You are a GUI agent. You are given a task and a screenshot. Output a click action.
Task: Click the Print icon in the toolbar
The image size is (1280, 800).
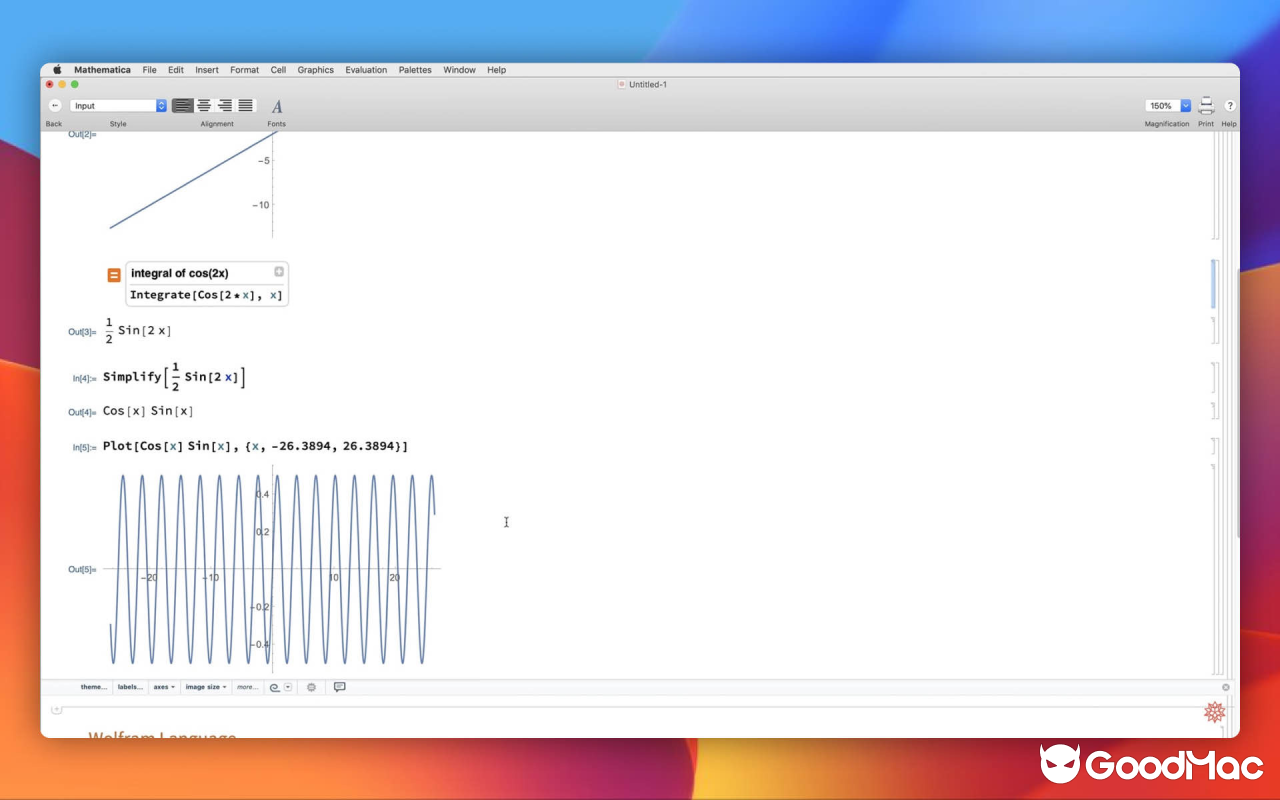coord(1206,105)
